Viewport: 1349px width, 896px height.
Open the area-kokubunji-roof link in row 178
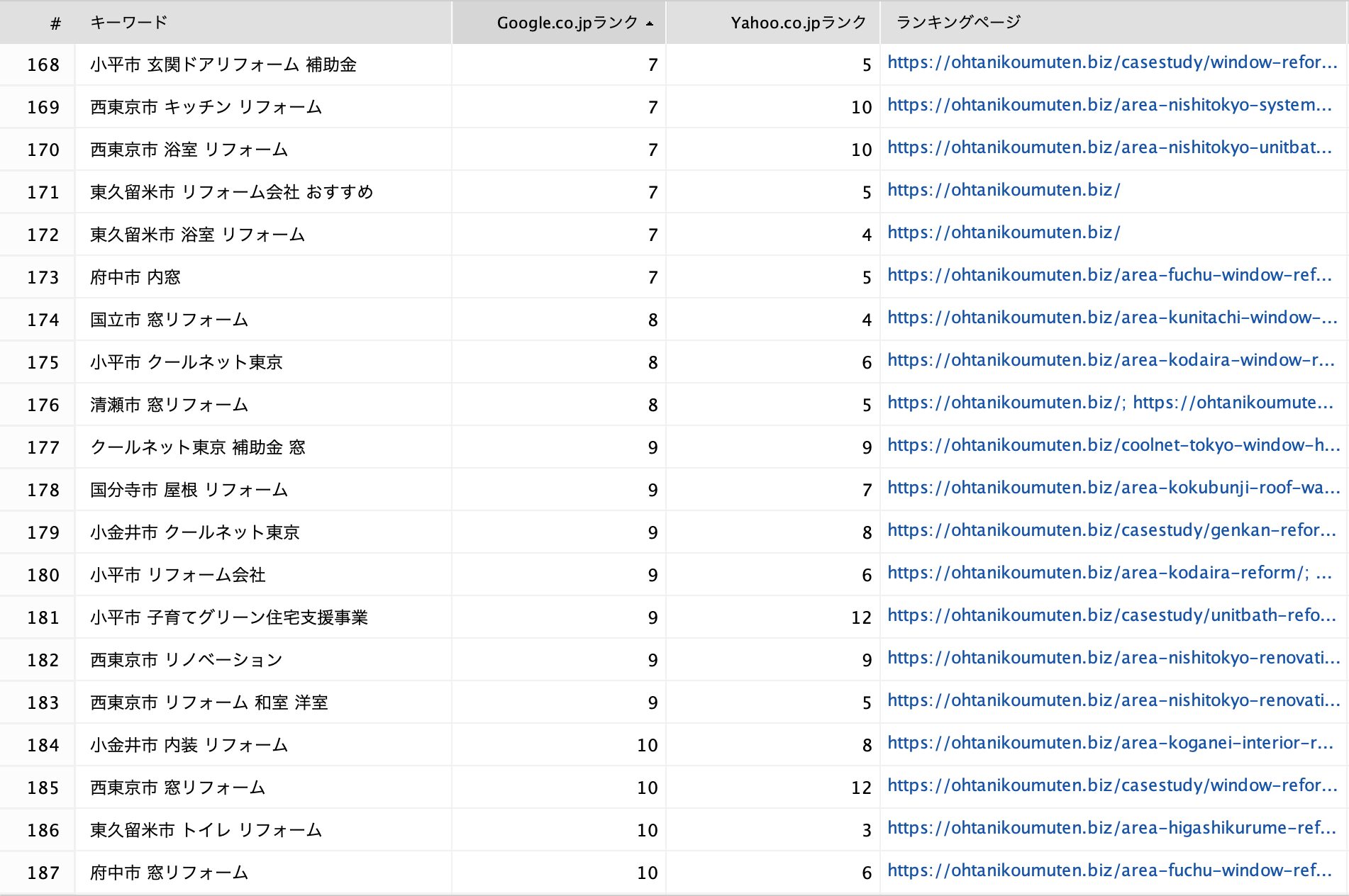pos(1113,488)
